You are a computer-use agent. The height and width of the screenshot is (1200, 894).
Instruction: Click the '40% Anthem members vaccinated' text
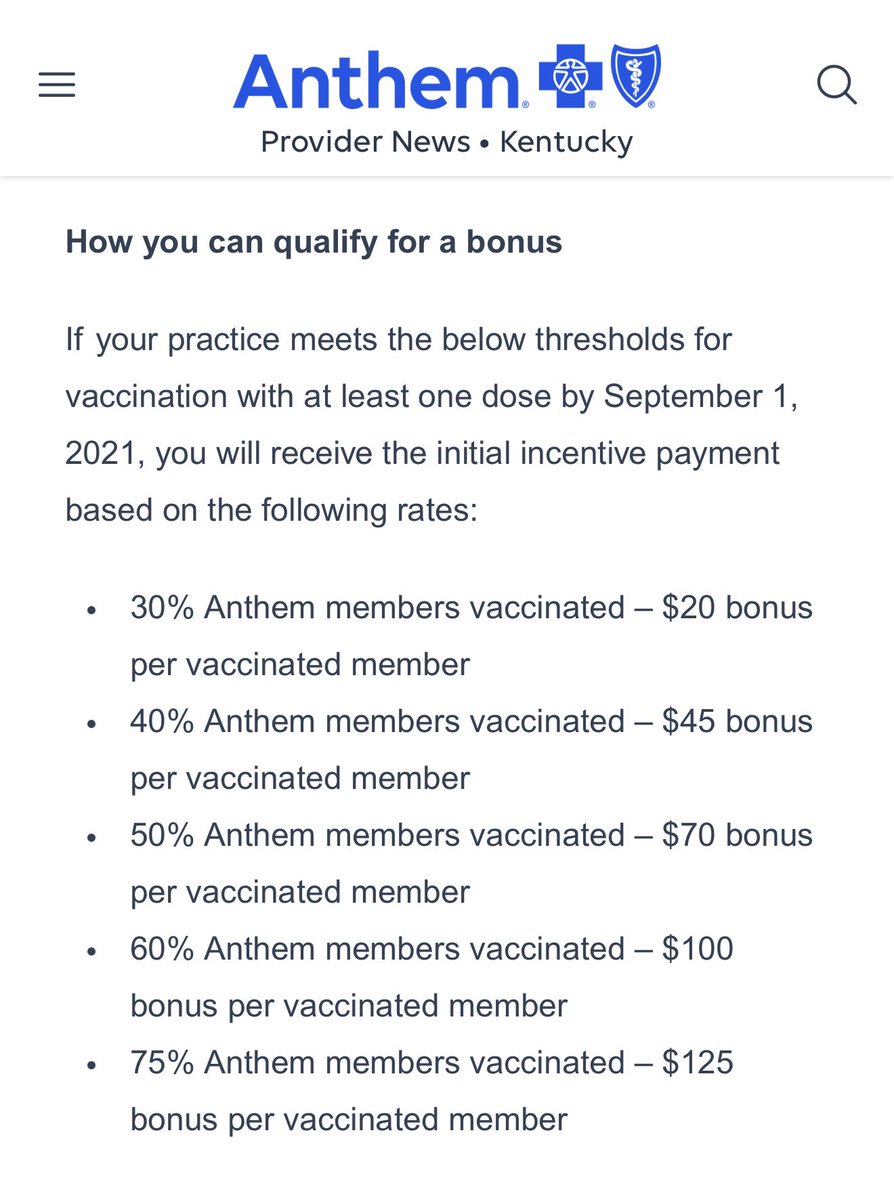377,721
